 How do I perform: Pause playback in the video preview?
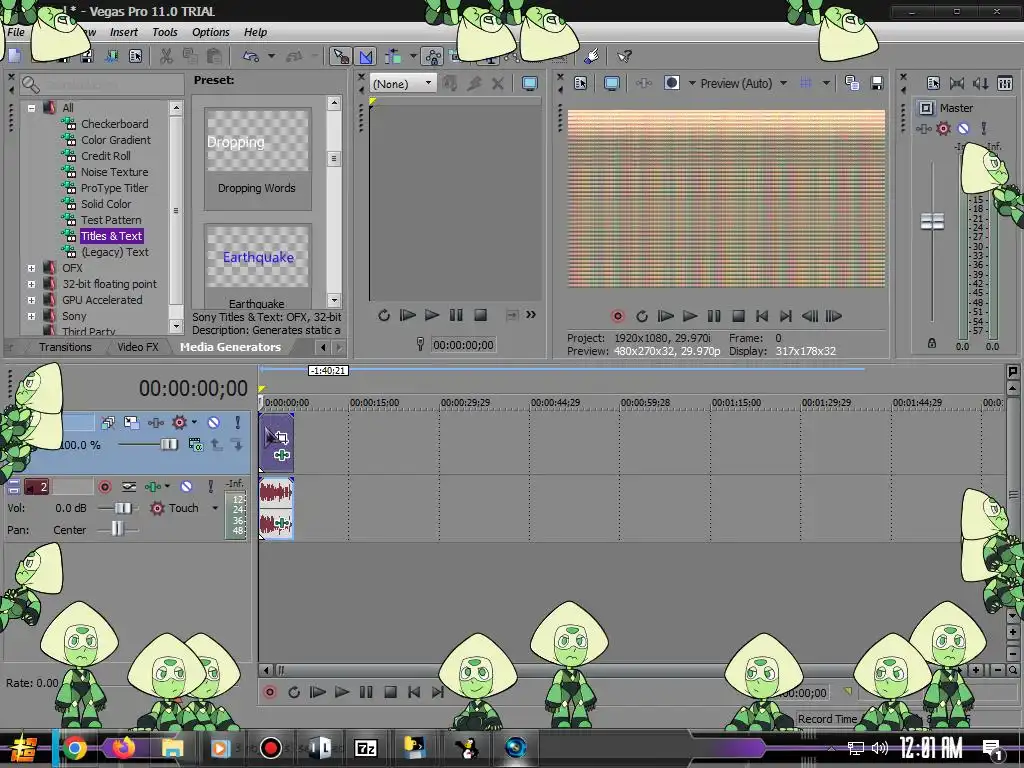pos(714,316)
